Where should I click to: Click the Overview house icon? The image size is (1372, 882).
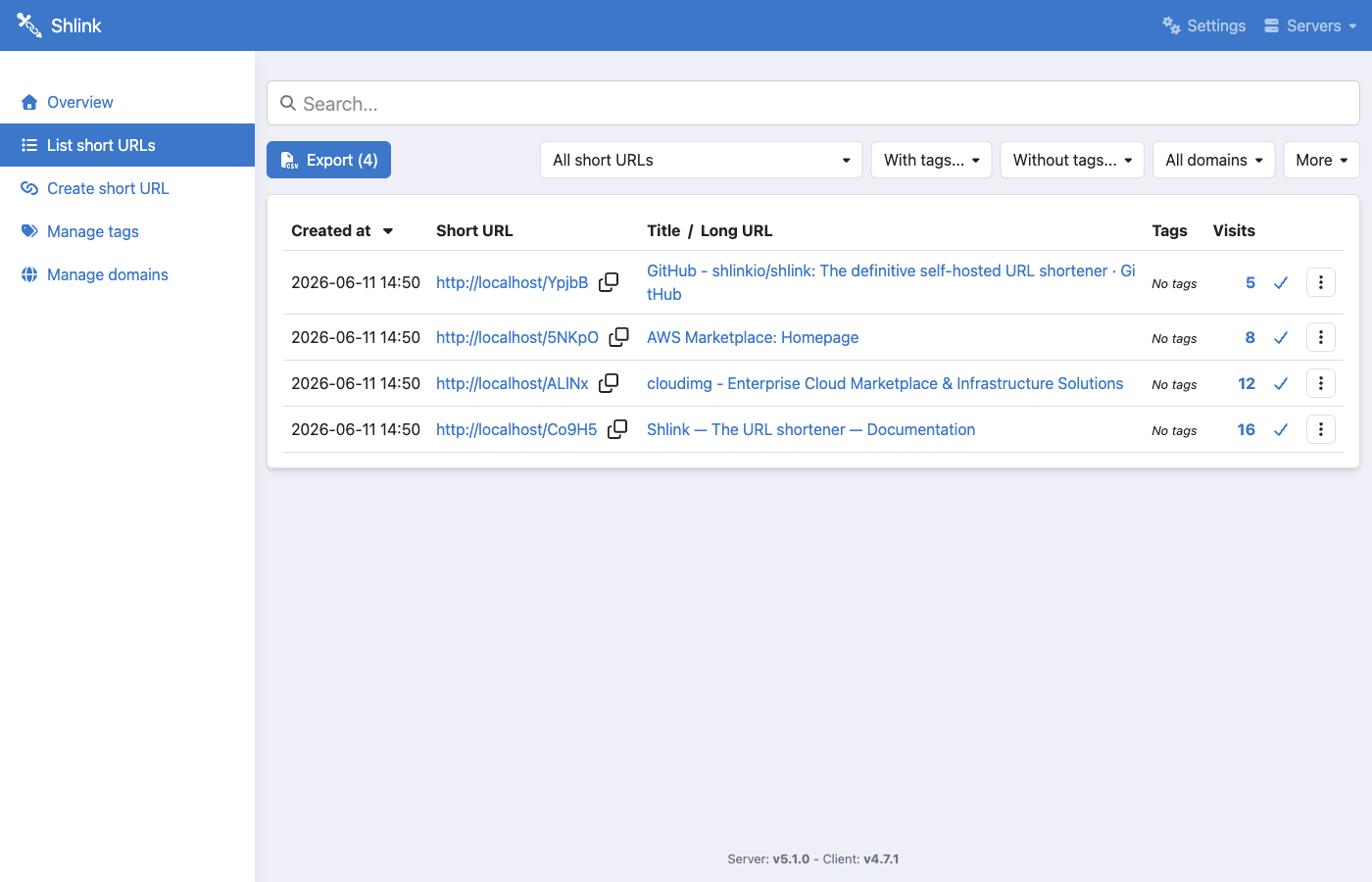tap(29, 102)
